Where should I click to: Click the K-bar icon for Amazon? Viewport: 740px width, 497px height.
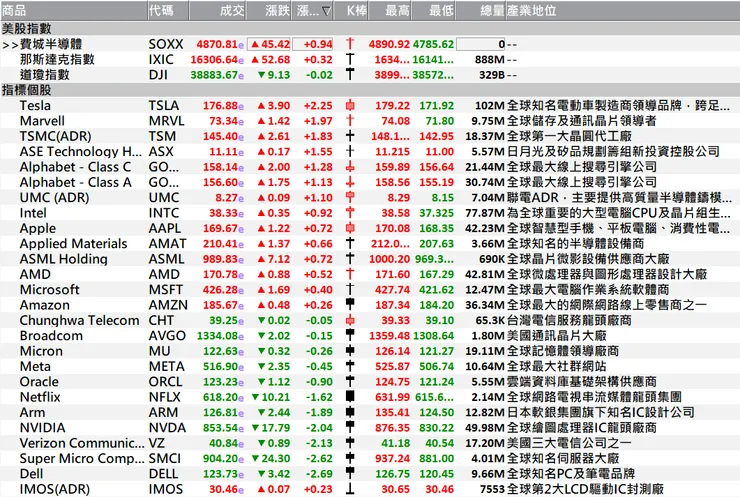(350, 305)
